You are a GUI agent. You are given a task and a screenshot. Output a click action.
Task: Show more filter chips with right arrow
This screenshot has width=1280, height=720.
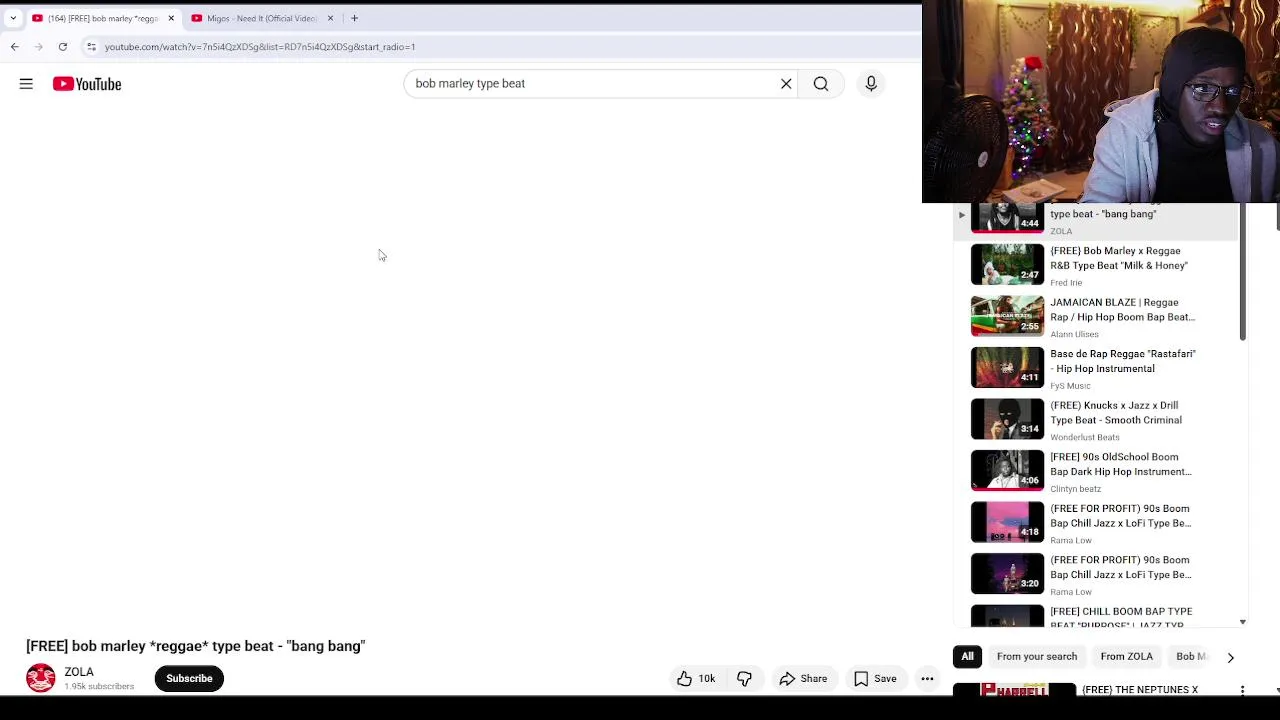[x=1230, y=657]
